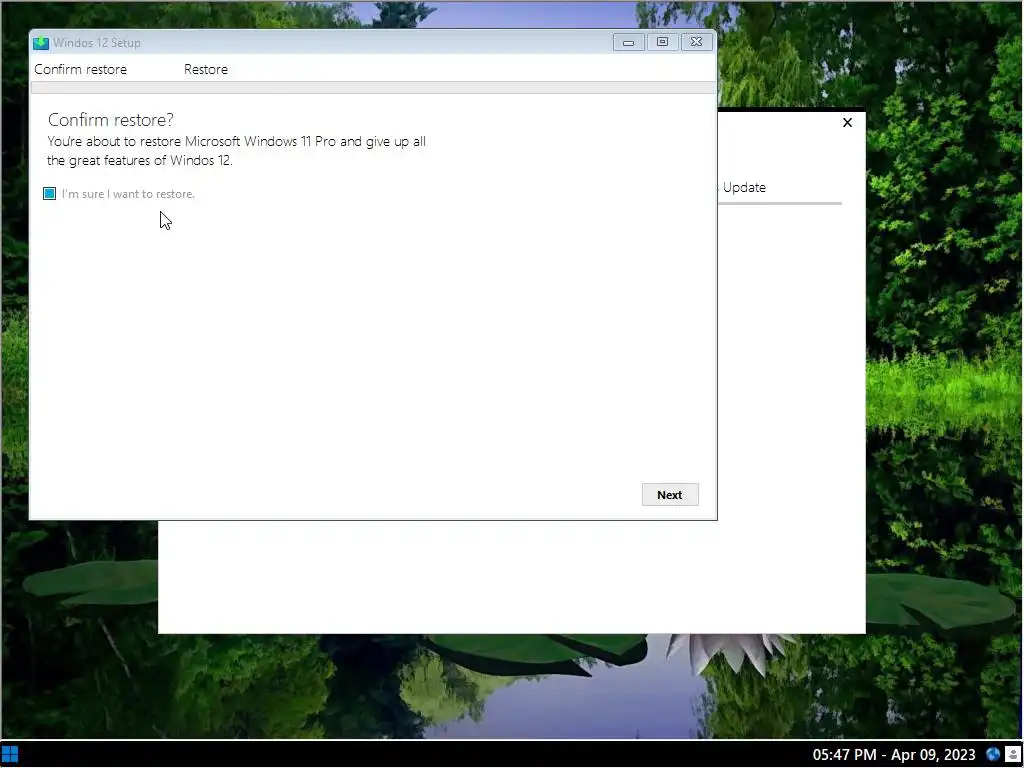
Task: Close the Windos 12 Setup window
Action: [696, 42]
